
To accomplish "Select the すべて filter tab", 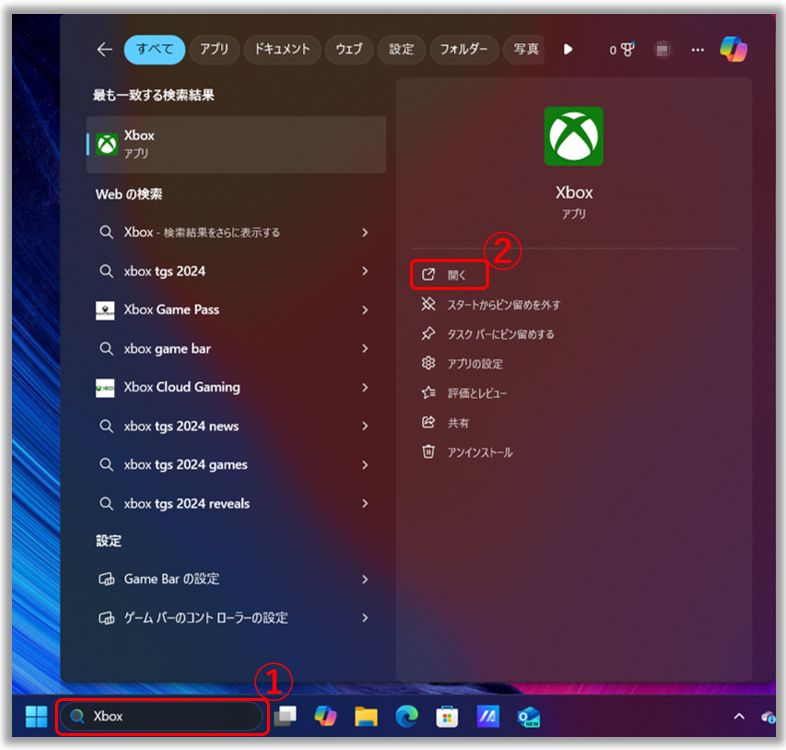I will point(154,49).
